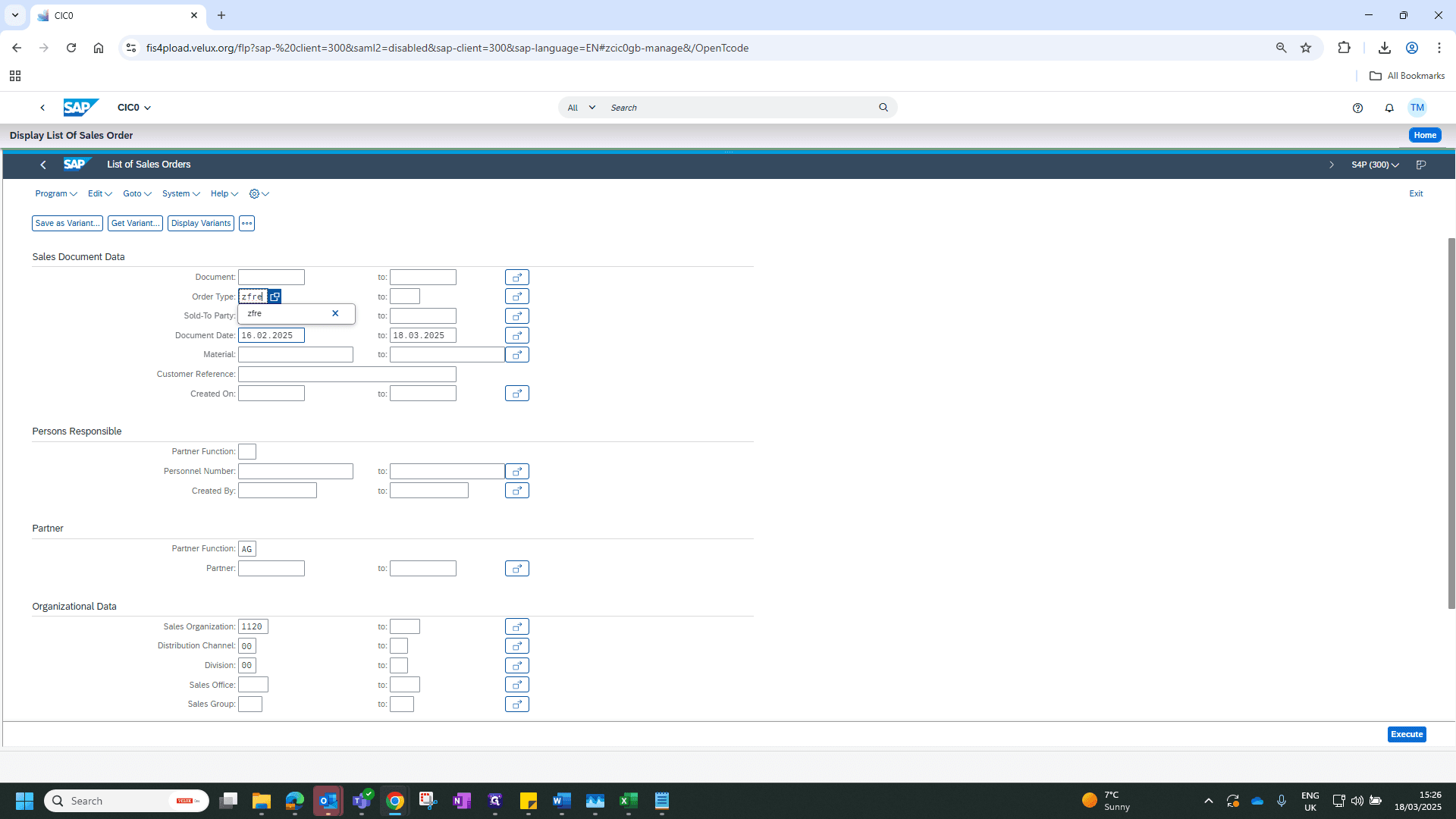Image resolution: width=1456 pixels, height=819 pixels.
Task: Click the Customer Reference input field
Action: click(347, 375)
